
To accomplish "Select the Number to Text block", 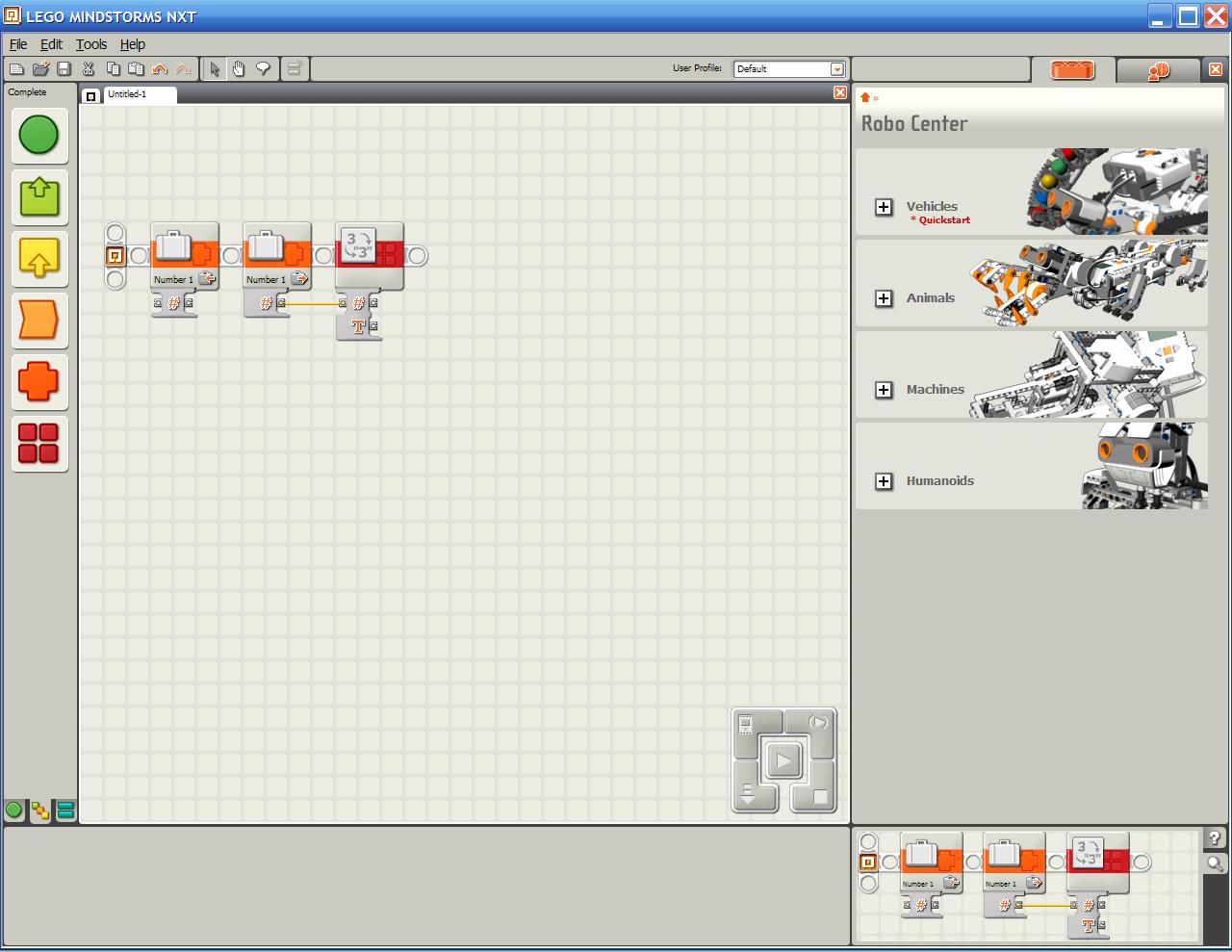I will (370, 256).
